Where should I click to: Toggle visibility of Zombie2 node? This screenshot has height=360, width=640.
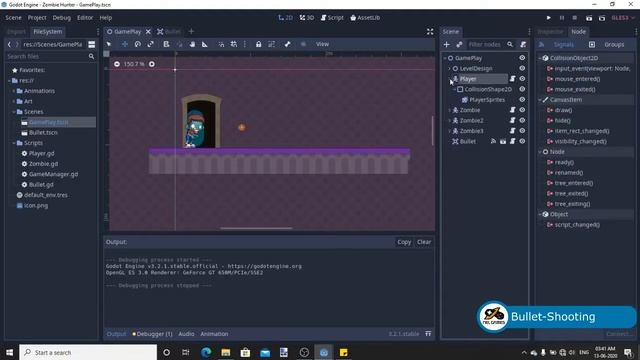click(x=522, y=120)
